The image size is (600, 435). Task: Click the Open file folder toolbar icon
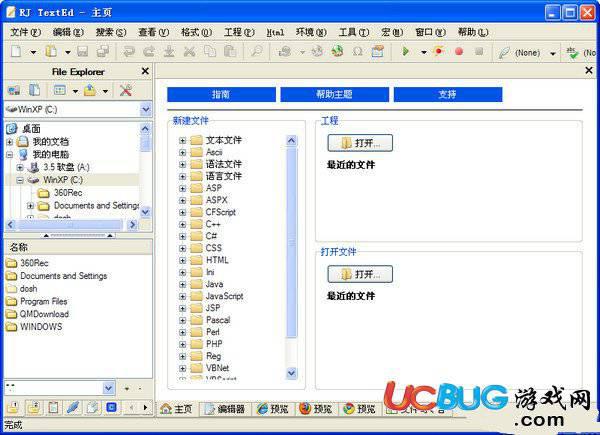tap(51, 51)
